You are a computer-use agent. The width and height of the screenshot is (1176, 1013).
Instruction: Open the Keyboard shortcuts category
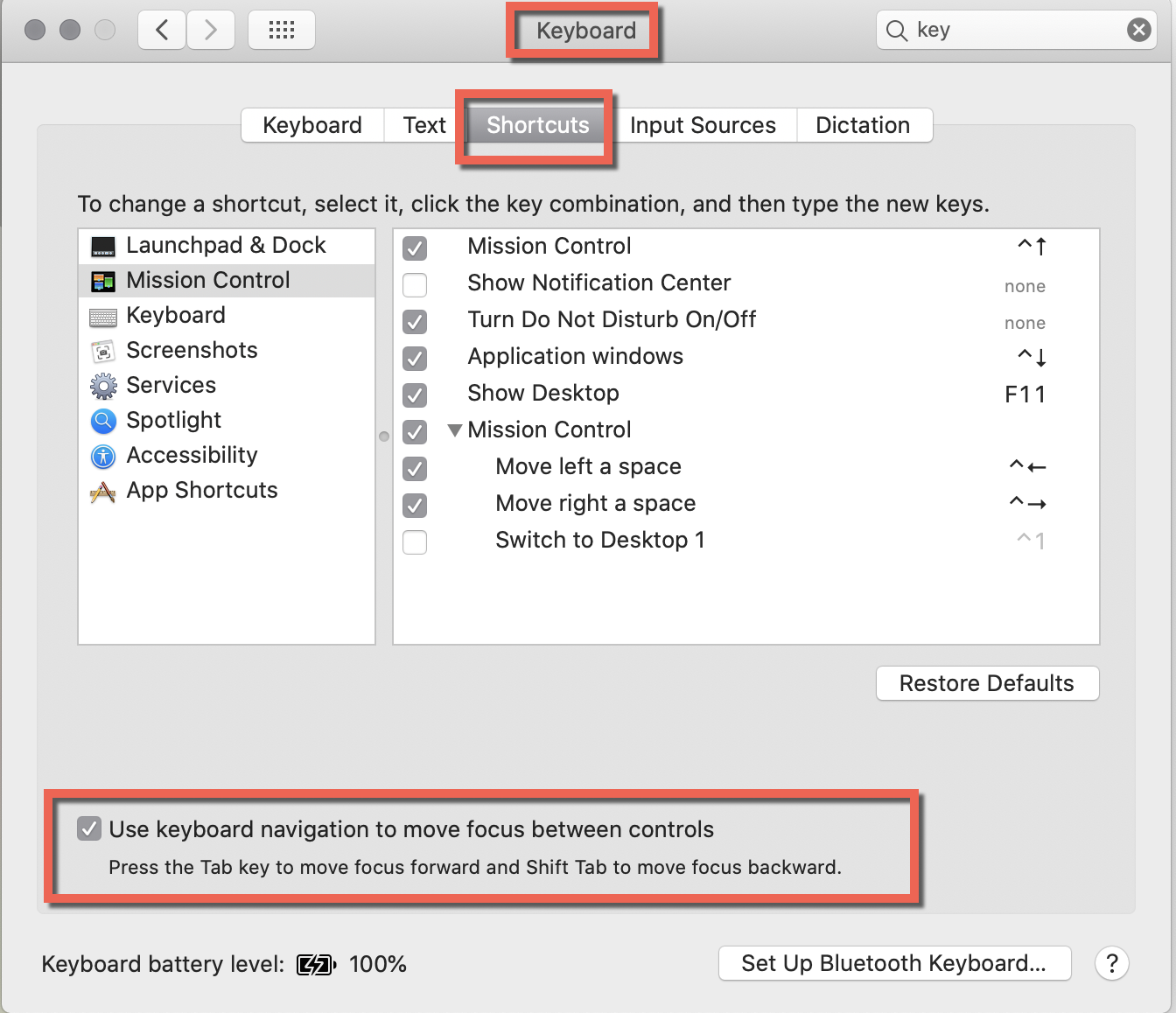(x=175, y=315)
